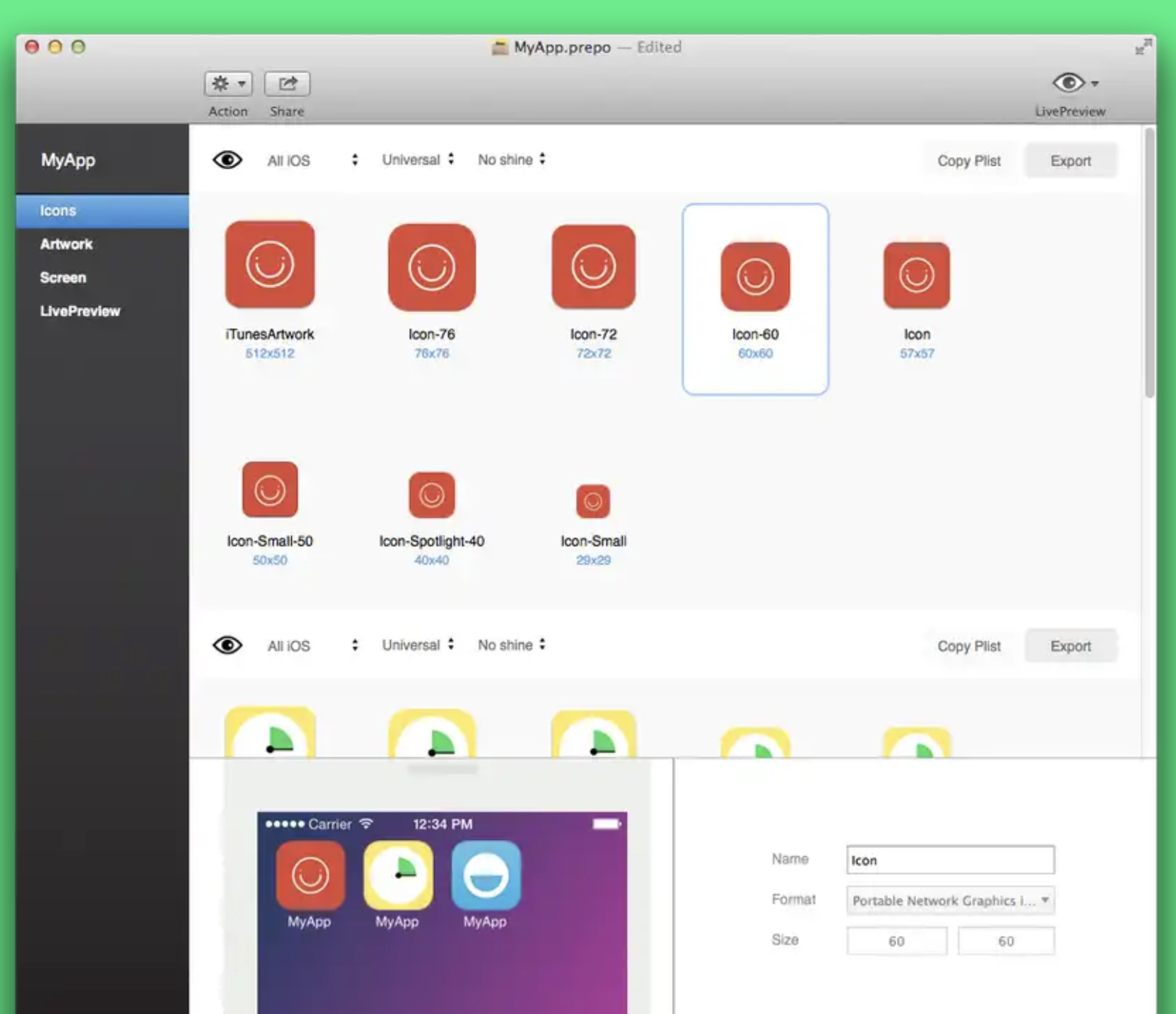Click the MyApp project title in sidebar
Image resolution: width=1176 pixels, height=1014 pixels.
(x=68, y=160)
